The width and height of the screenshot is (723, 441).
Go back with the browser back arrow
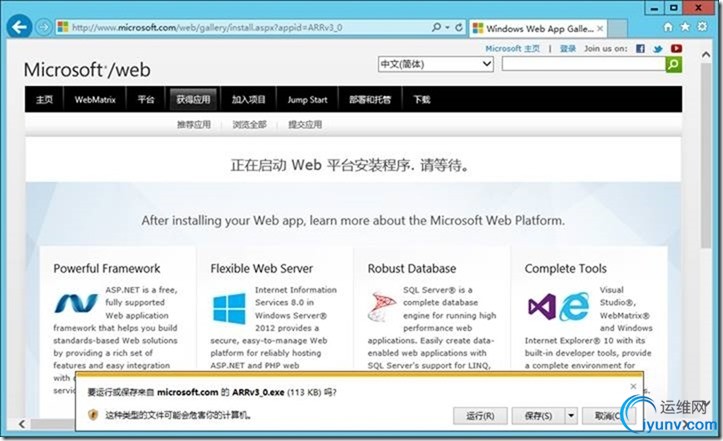tap(19, 27)
